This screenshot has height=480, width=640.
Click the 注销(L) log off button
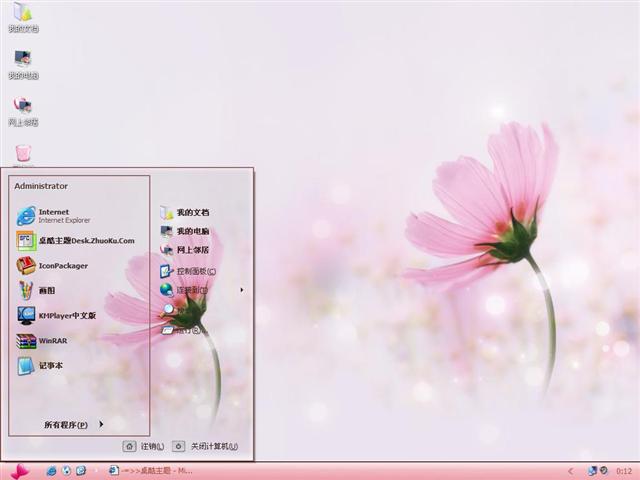tap(143, 447)
